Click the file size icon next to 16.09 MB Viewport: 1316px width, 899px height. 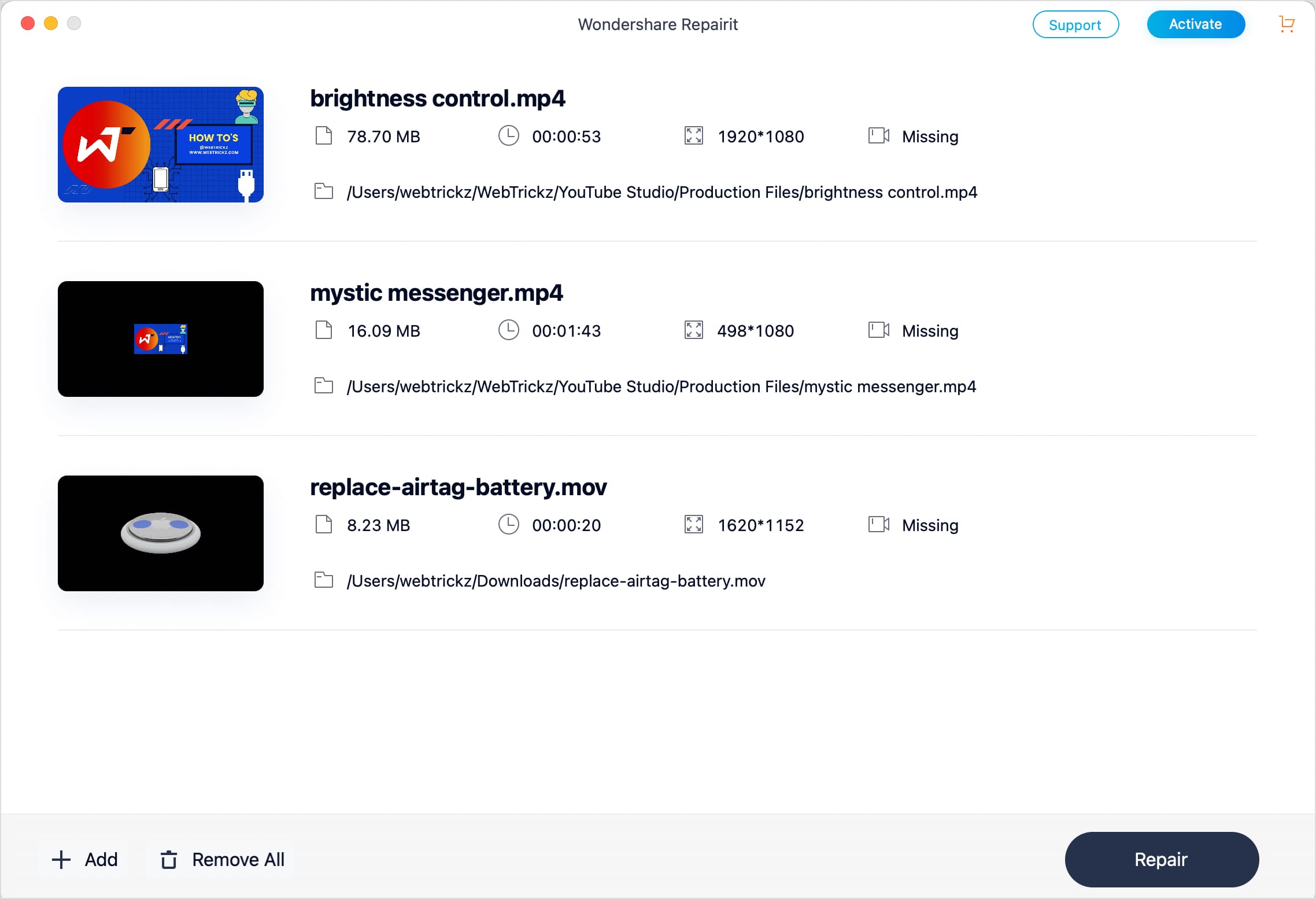point(324,330)
